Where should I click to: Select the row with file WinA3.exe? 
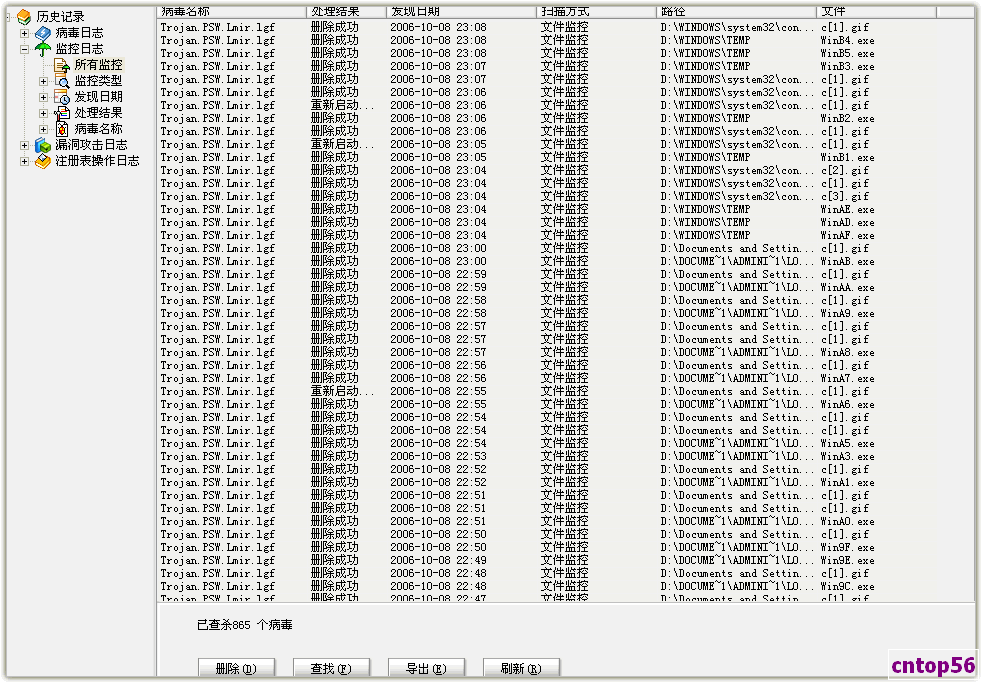click(x=566, y=456)
